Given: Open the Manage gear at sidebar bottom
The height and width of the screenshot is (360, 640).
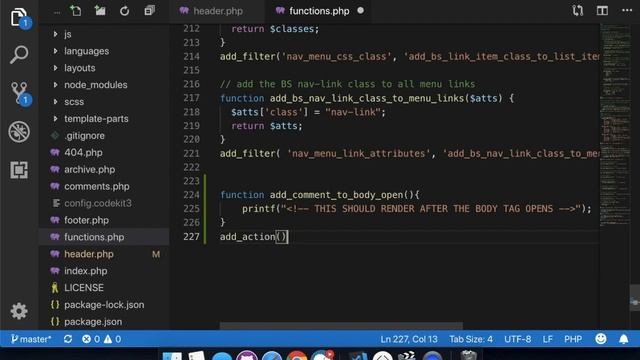Looking at the screenshot, I should pos(19,311).
